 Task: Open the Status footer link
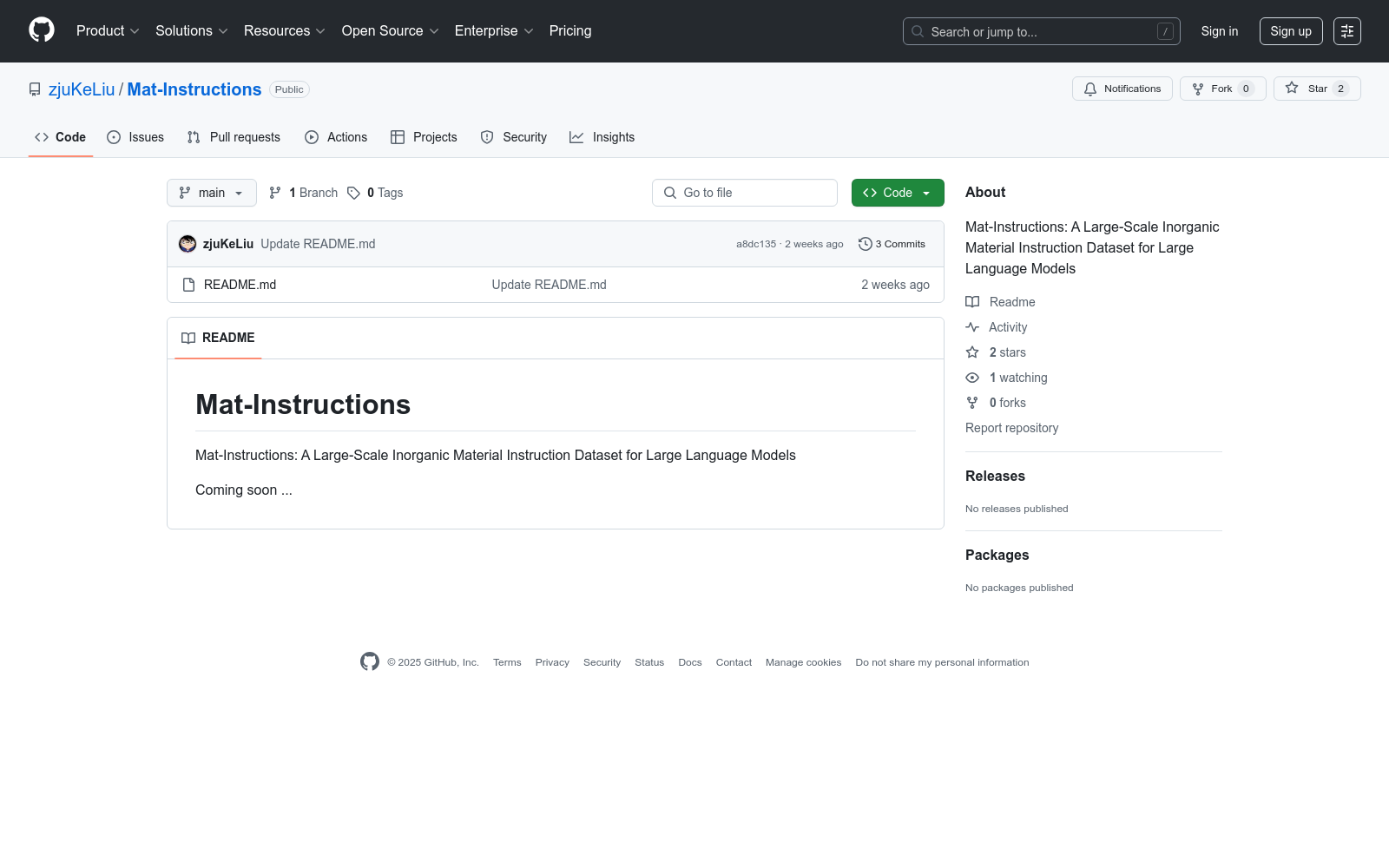(x=649, y=662)
